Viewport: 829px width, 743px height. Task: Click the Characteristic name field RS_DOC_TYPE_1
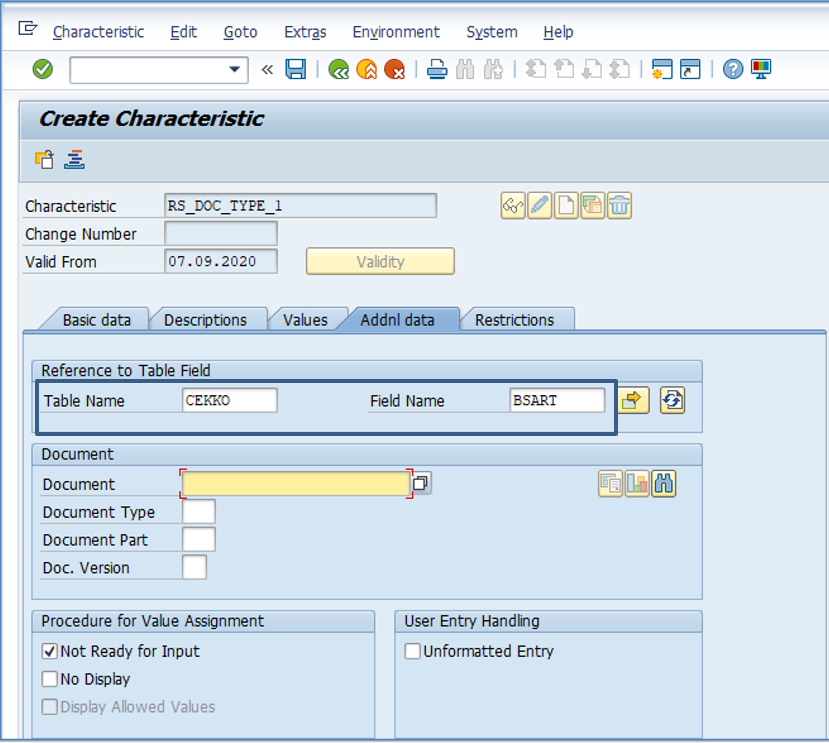tap(300, 206)
